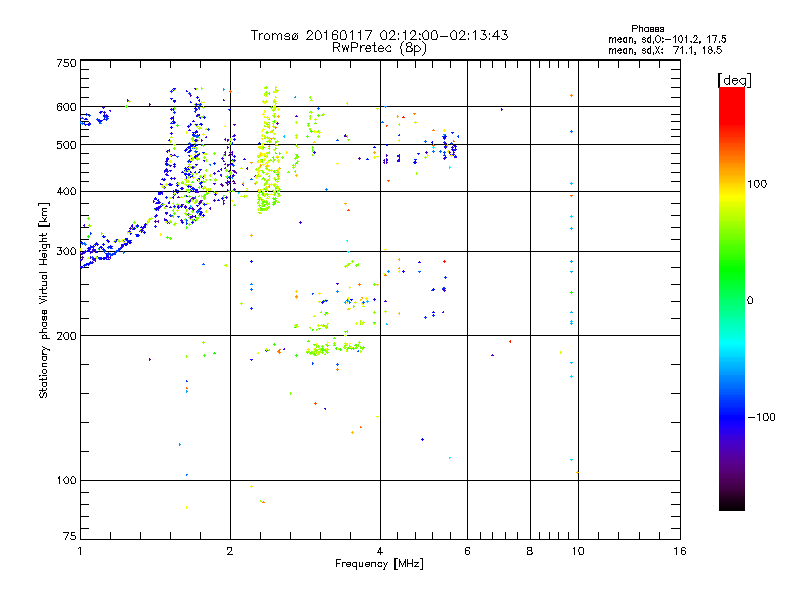Click the 'Stationary phase Virtual Height [km]' axis title
The image size is (800, 600).
44,300
